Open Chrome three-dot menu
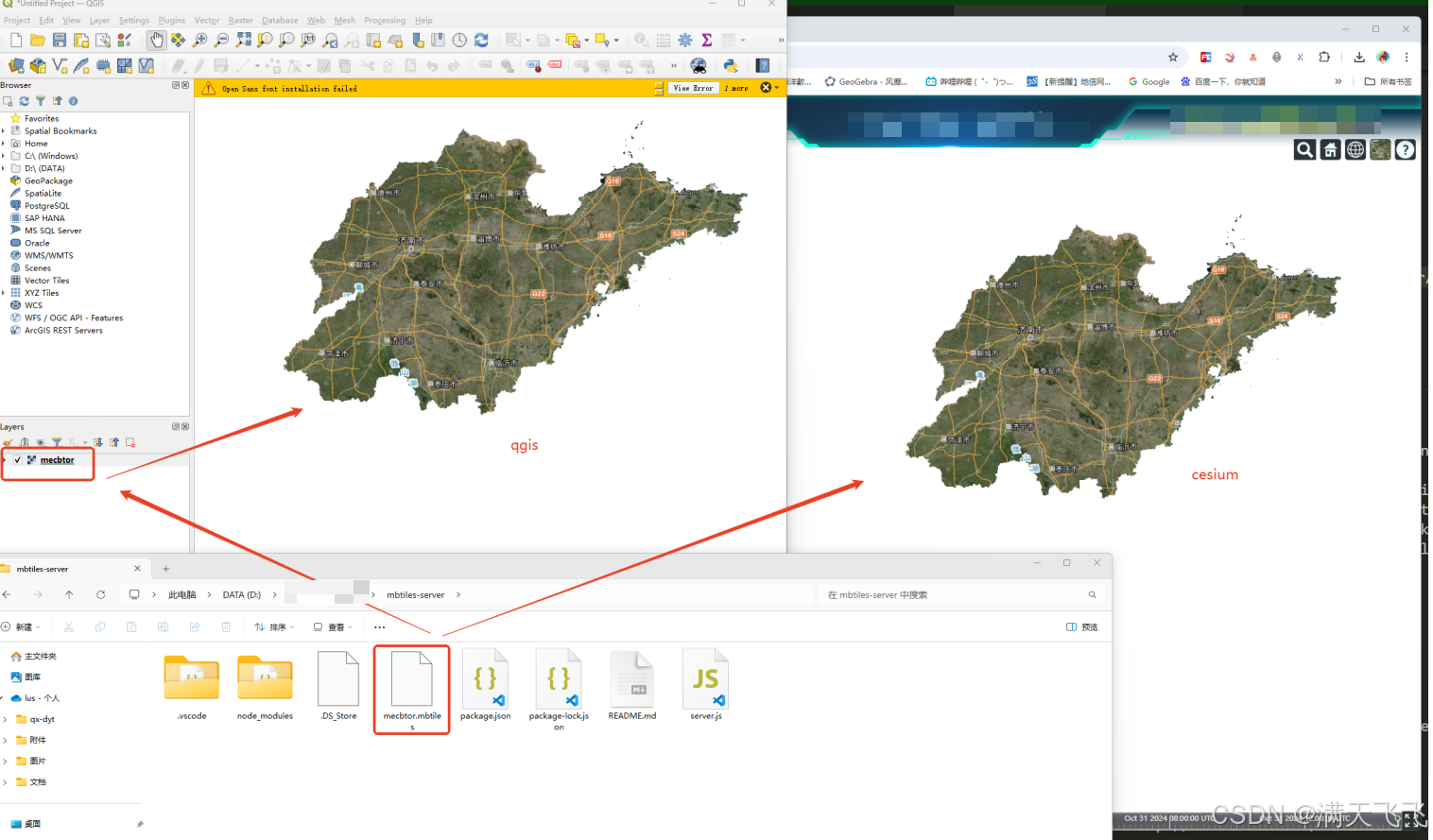1433x840 pixels. 1407,57
